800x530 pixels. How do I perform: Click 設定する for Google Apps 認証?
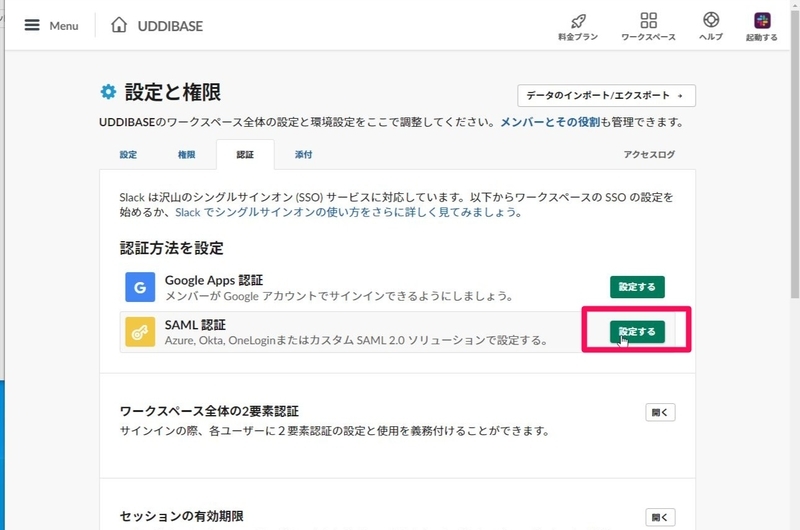(x=637, y=287)
